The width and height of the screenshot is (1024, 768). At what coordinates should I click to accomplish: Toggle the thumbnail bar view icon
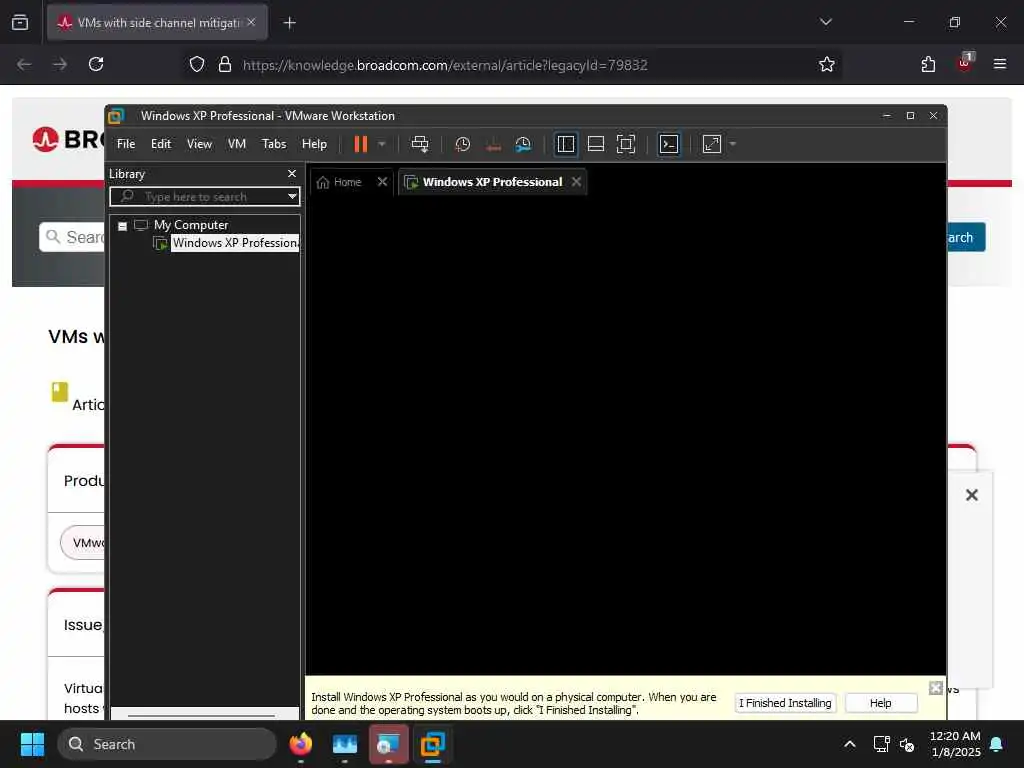coord(596,144)
